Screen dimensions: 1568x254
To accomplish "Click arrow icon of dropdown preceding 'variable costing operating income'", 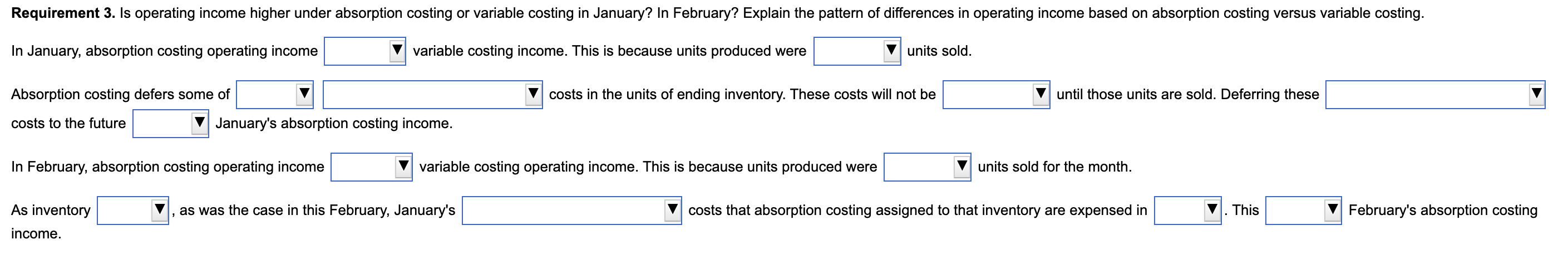I will click(x=403, y=165).
